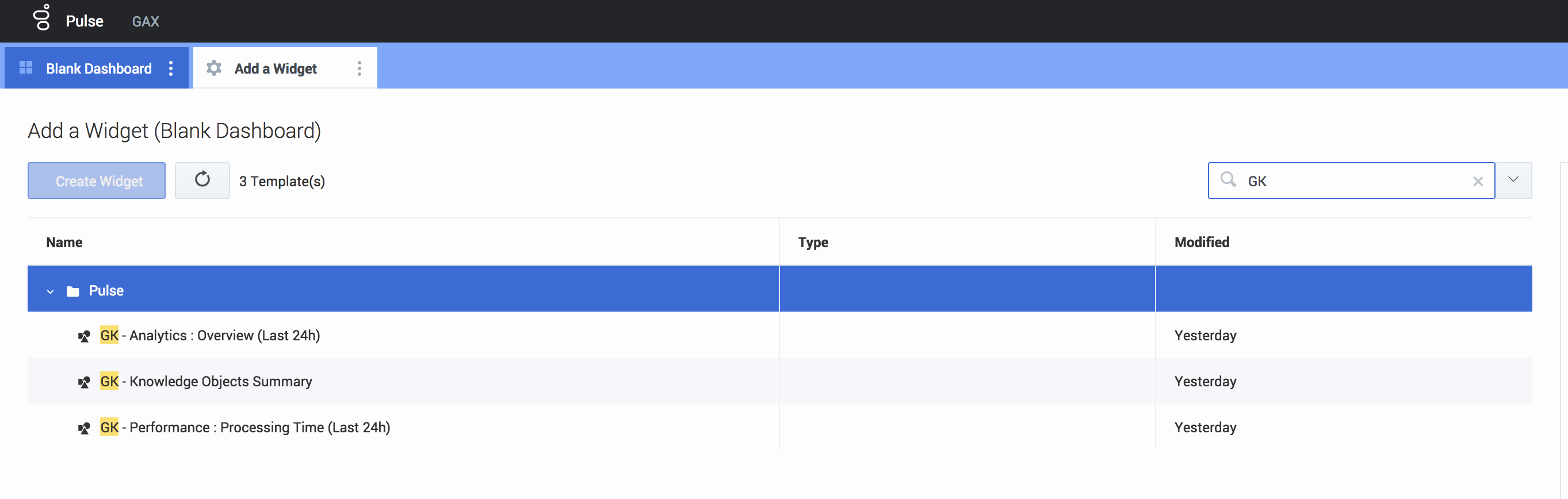This screenshot has height=499, width=1568.
Task: Collapse the Pulse folder tree
Action: pos(51,291)
